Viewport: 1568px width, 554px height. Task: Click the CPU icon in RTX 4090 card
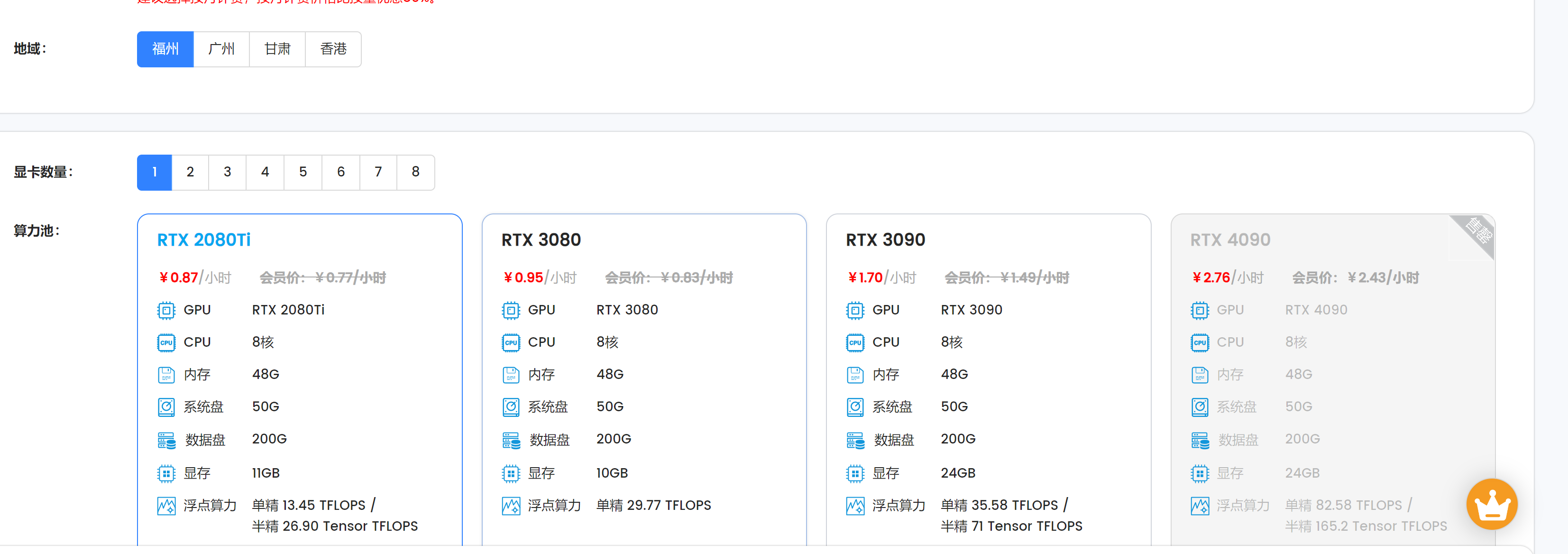coord(1200,343)
